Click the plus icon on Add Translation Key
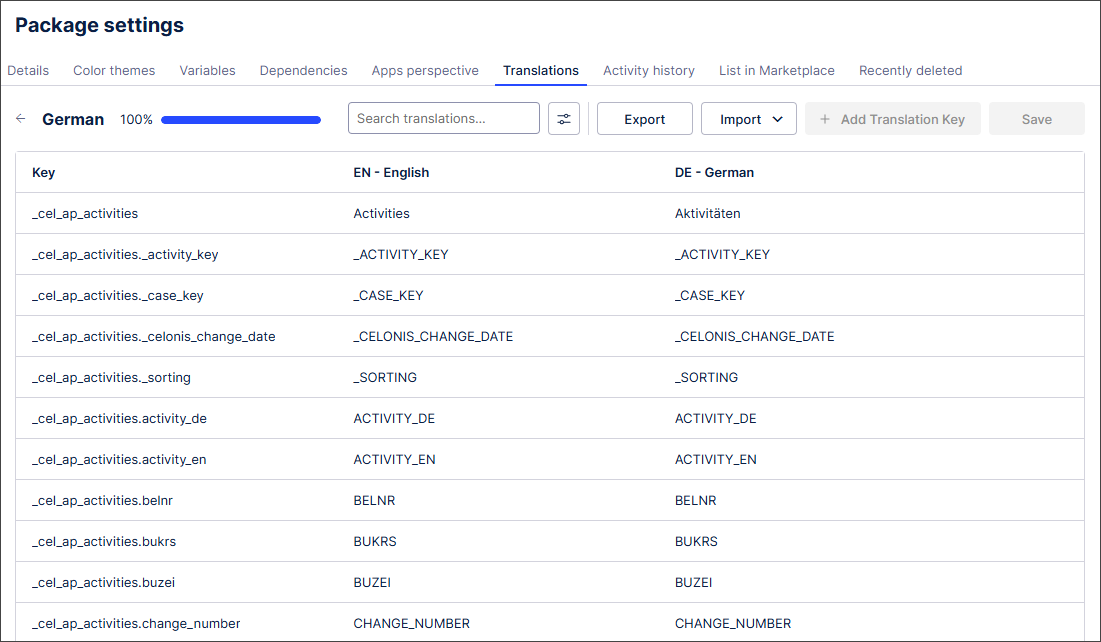 coord(824,118)
